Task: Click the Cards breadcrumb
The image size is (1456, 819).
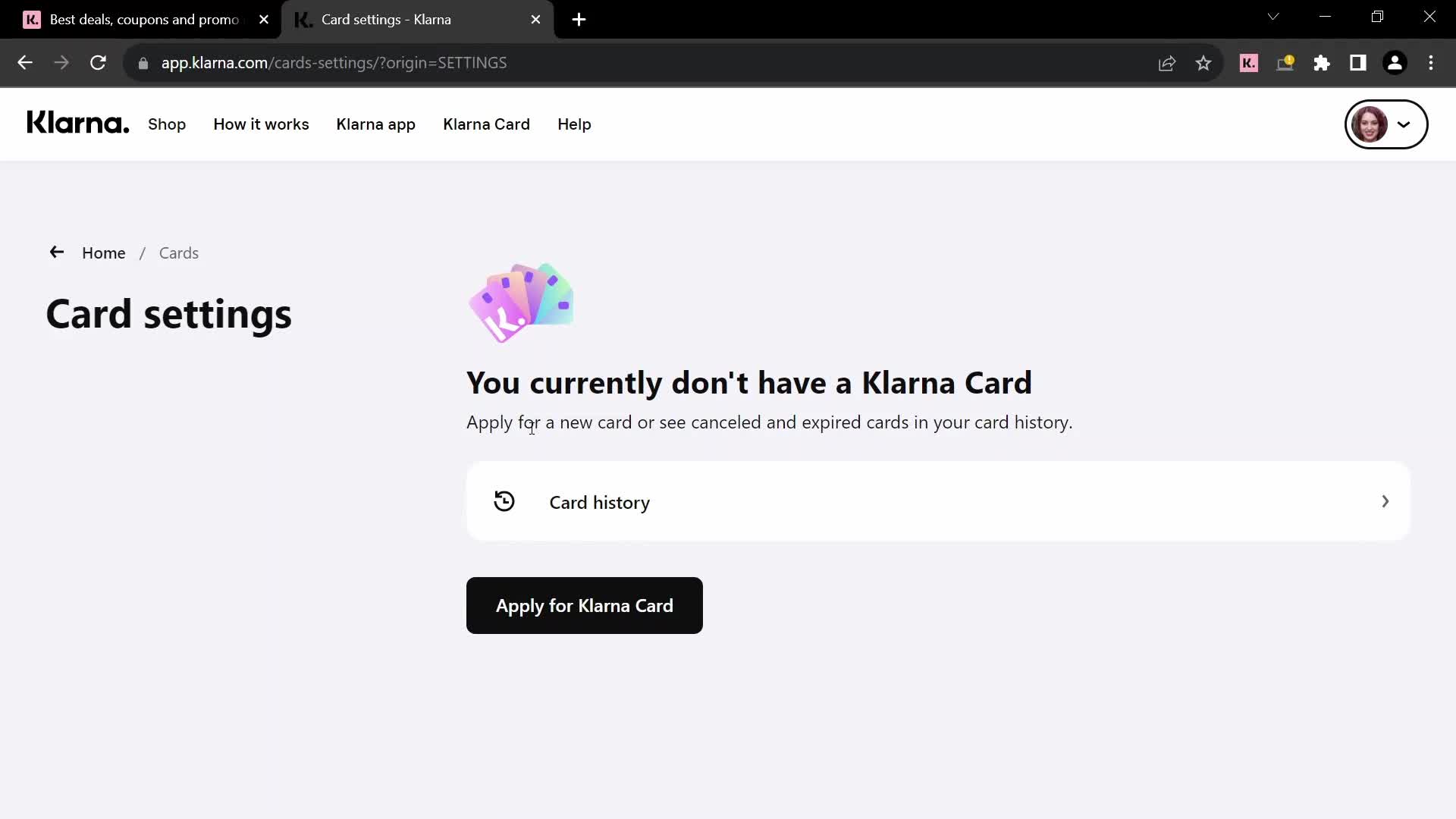Action: (x=179, y=253)
